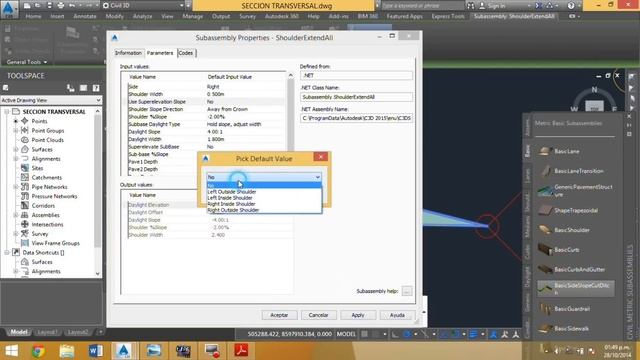Click the Survey icon in Toolspace tree
This screenshot has height=360, width=640.
pos(25,234)
